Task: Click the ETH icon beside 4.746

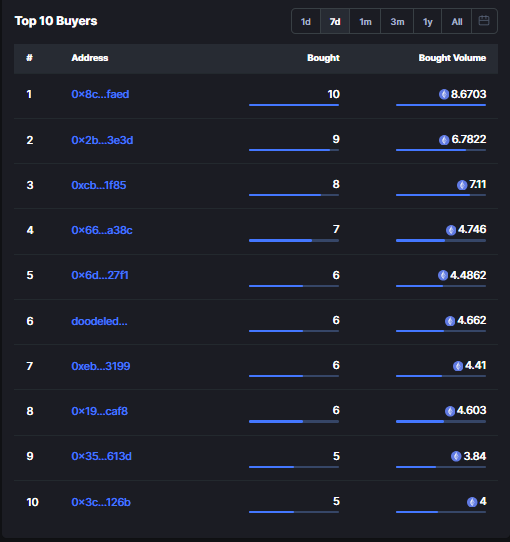Action: coord(451,230)
